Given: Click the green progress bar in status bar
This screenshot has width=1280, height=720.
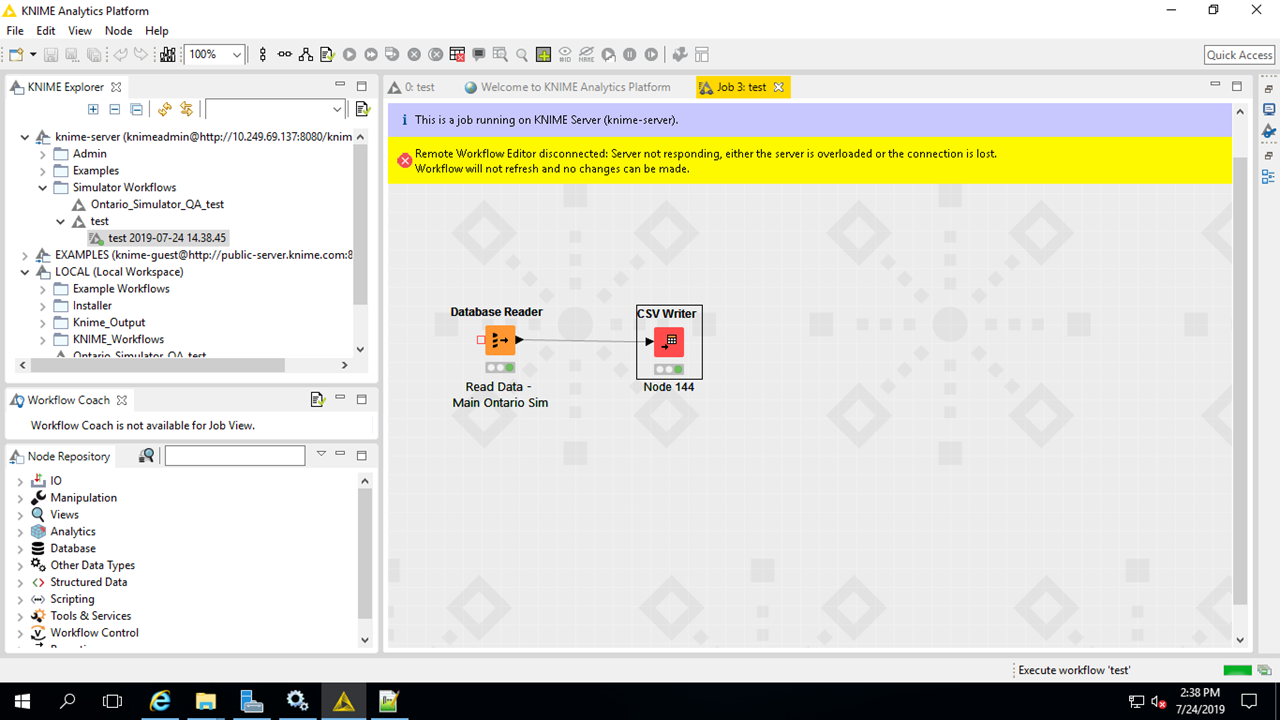Looking at the screenshot, I should pyautogui.click(x=1237, y=670).
